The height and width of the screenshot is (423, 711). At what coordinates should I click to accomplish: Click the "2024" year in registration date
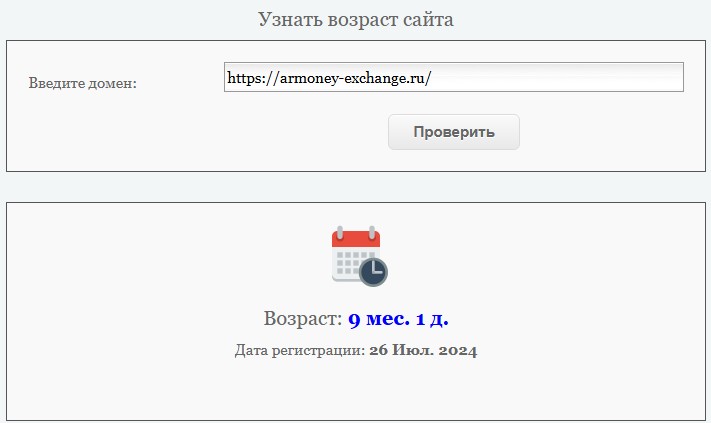(458, 350)
